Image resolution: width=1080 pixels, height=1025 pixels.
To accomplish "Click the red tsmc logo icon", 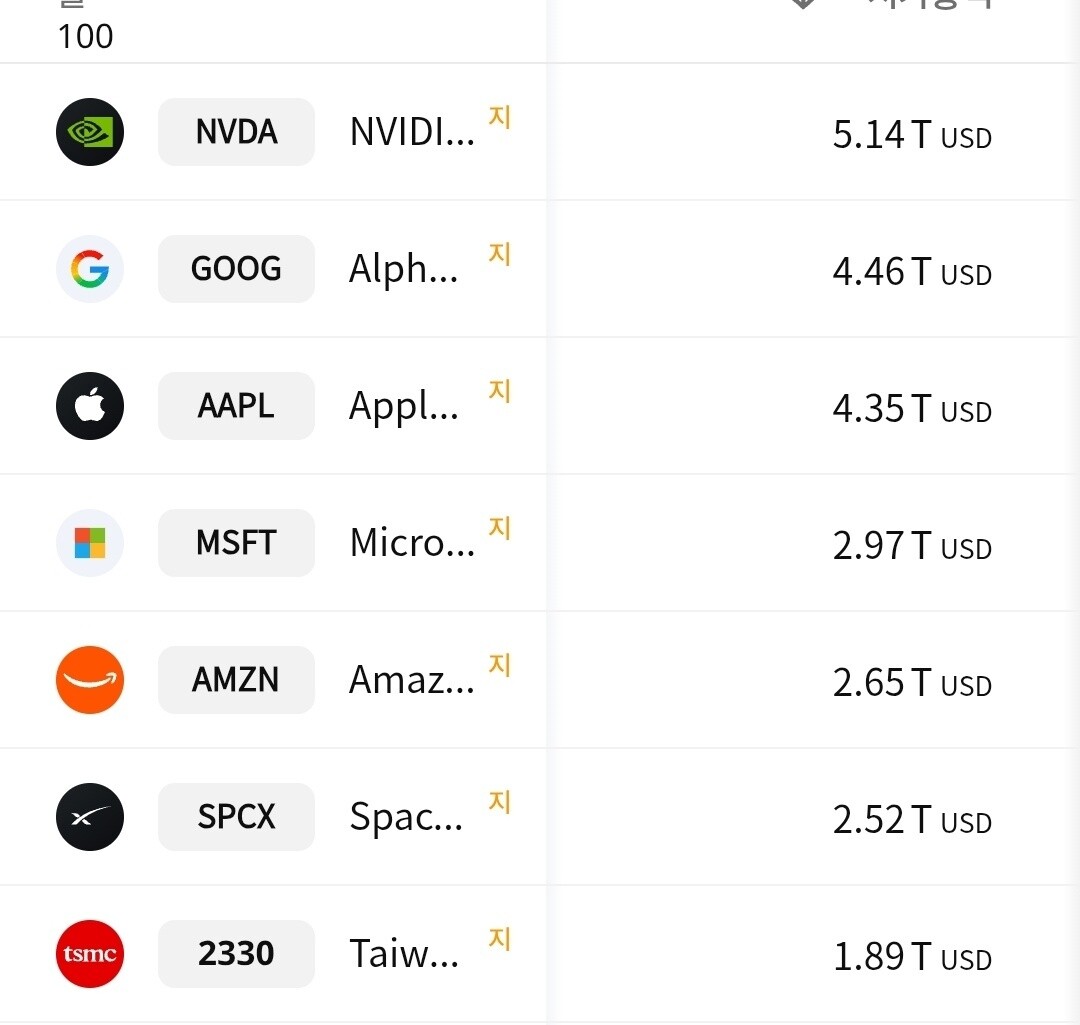I will [90, 954].
